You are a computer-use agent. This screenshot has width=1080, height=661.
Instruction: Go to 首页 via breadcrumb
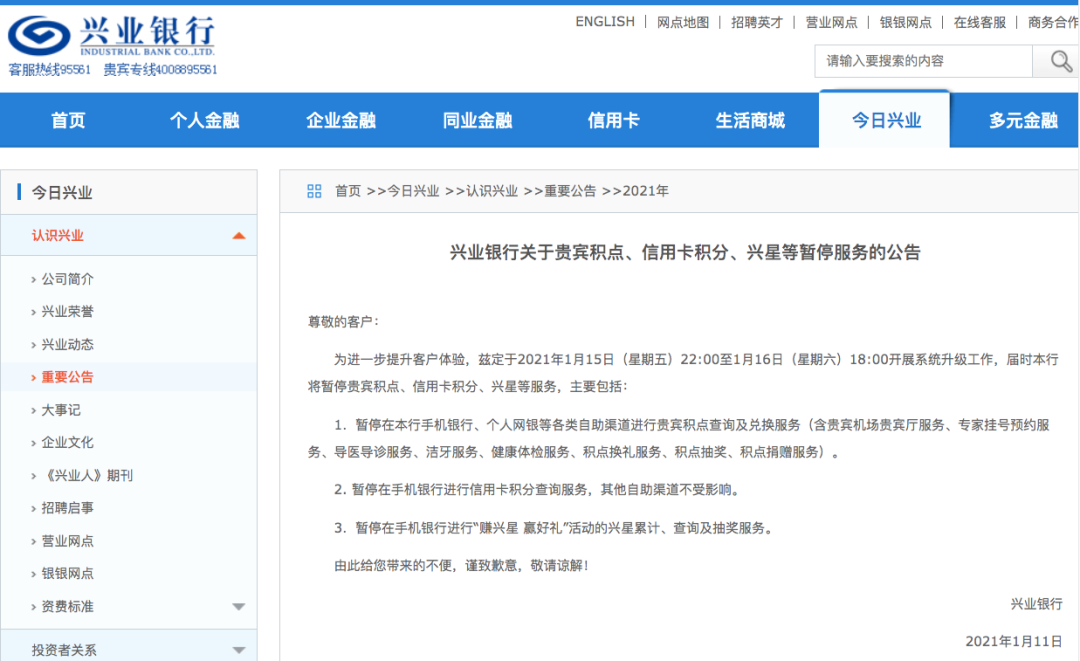pyautogui.click(x=348, y=191)
